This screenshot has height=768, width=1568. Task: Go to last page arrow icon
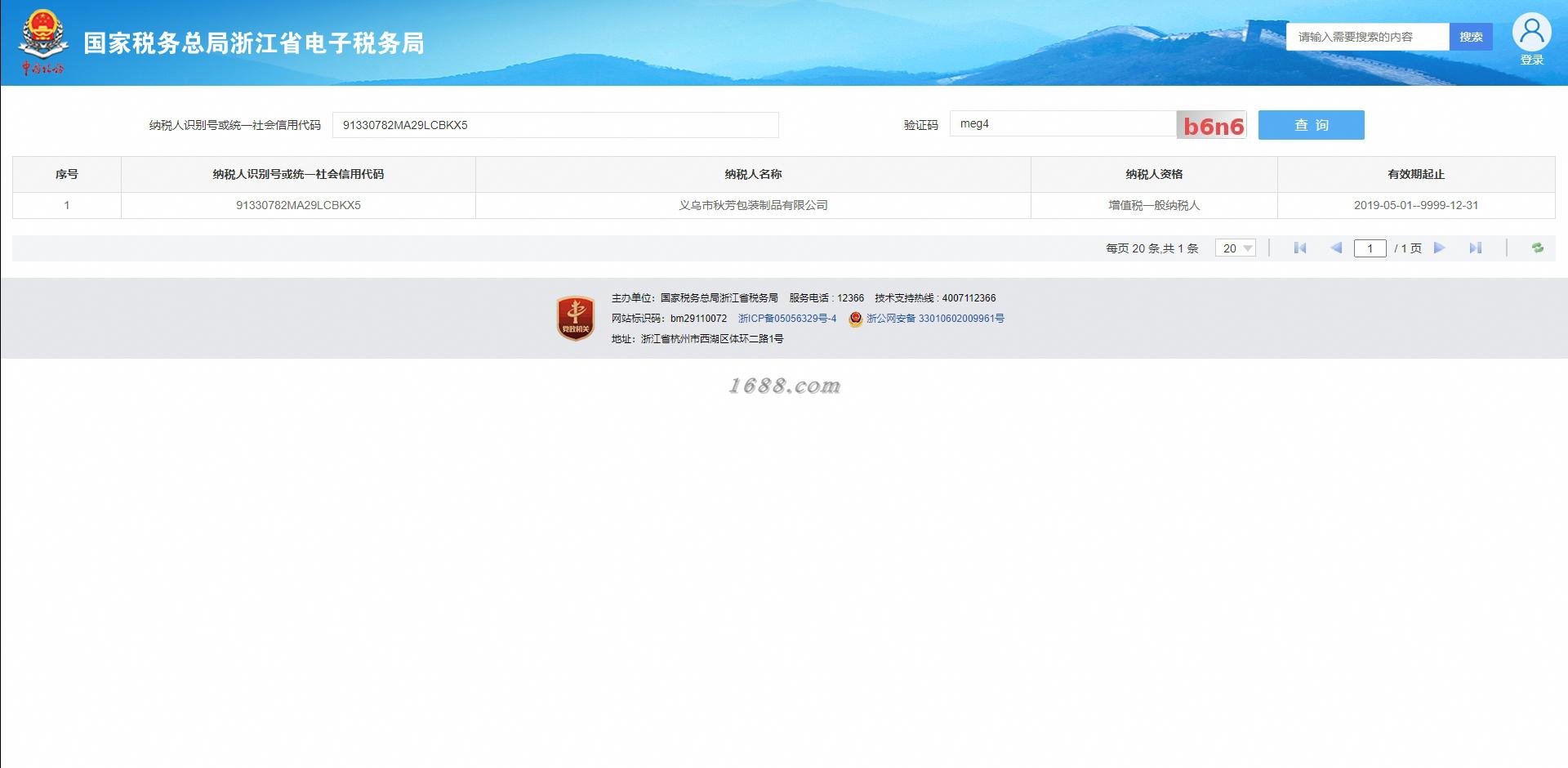[x=1475, y=248]
